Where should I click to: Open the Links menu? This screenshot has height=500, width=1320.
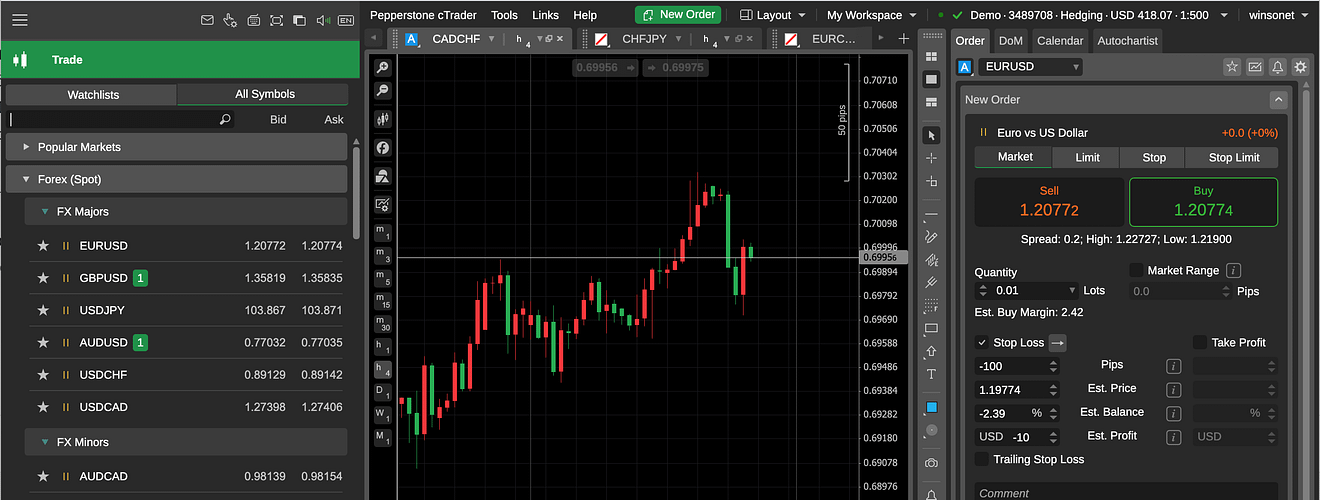[x=546, y=15]
